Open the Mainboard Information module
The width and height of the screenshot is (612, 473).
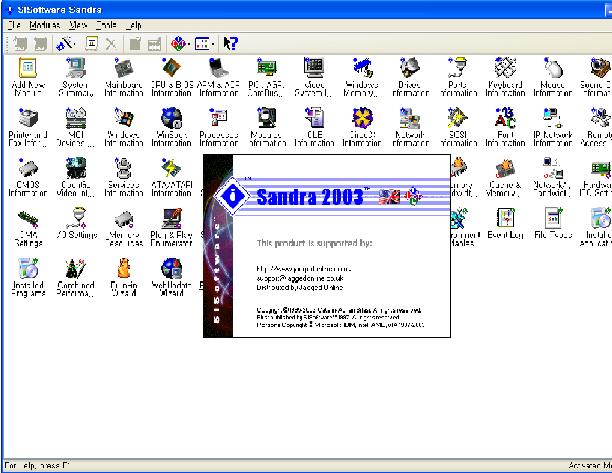click(123, 77)
